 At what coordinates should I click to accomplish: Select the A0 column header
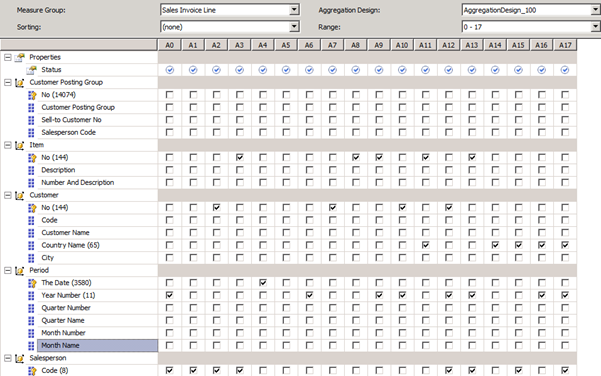[x=169, y=45]
